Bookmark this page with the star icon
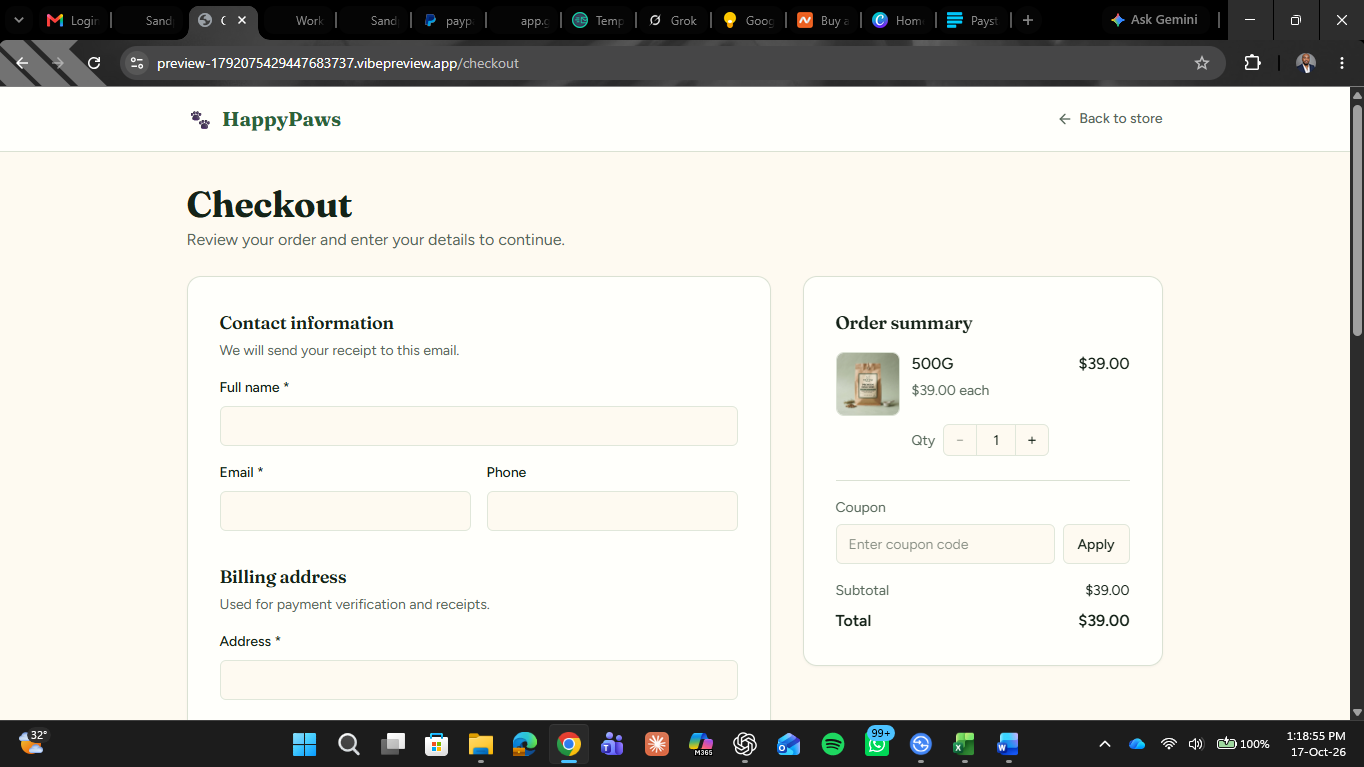Viewport: 1364px width, 767px height. pos(1202,63)
